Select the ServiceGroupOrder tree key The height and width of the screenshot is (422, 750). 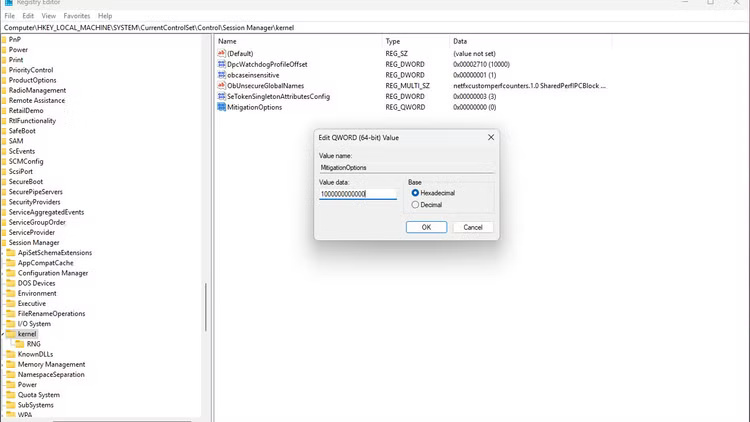pos(37,222)
